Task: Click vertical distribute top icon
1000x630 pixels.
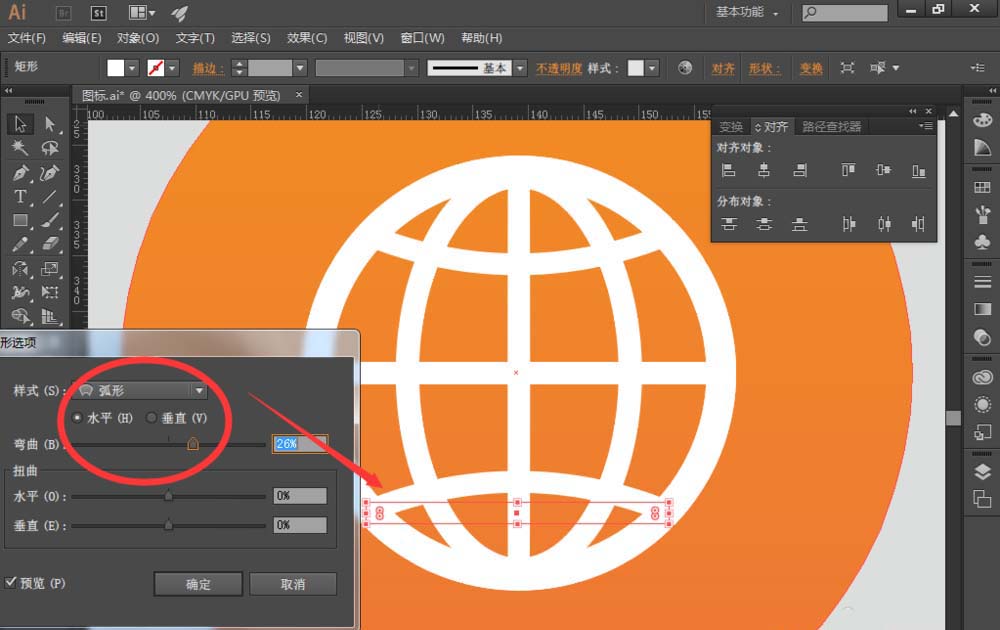Action: click(729, 224)
